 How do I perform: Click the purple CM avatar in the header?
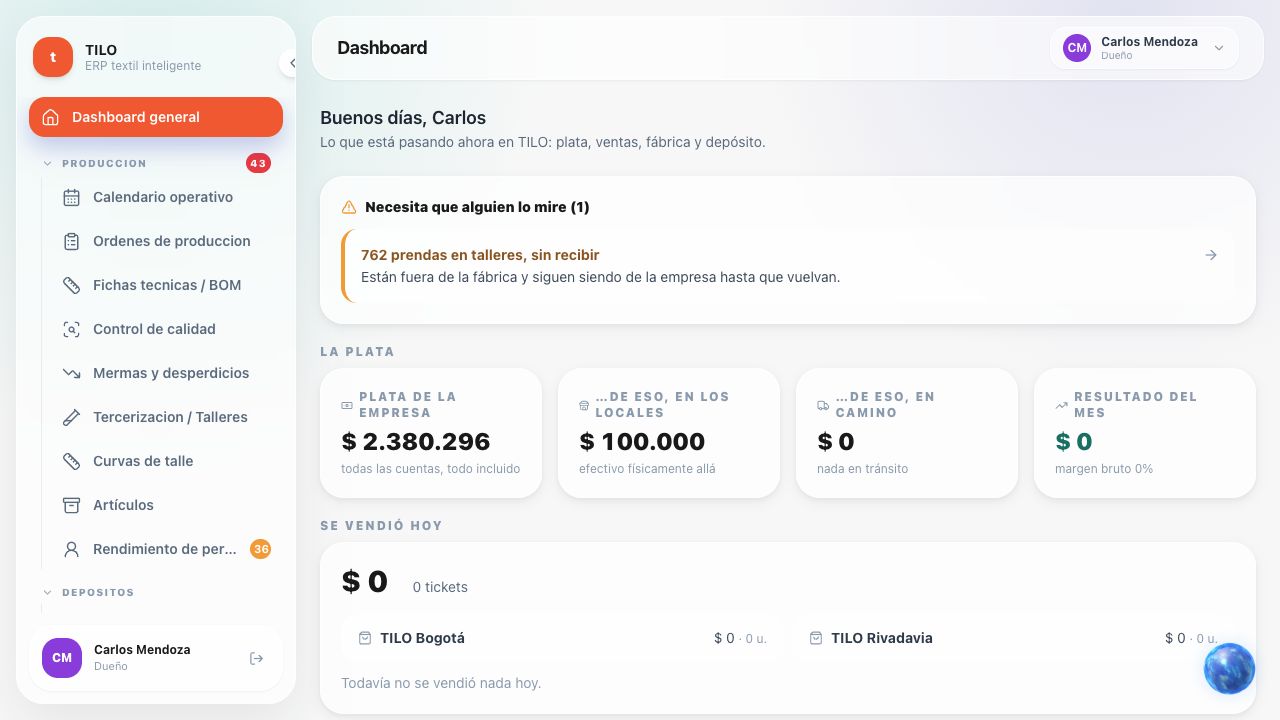coord(1077,47)
